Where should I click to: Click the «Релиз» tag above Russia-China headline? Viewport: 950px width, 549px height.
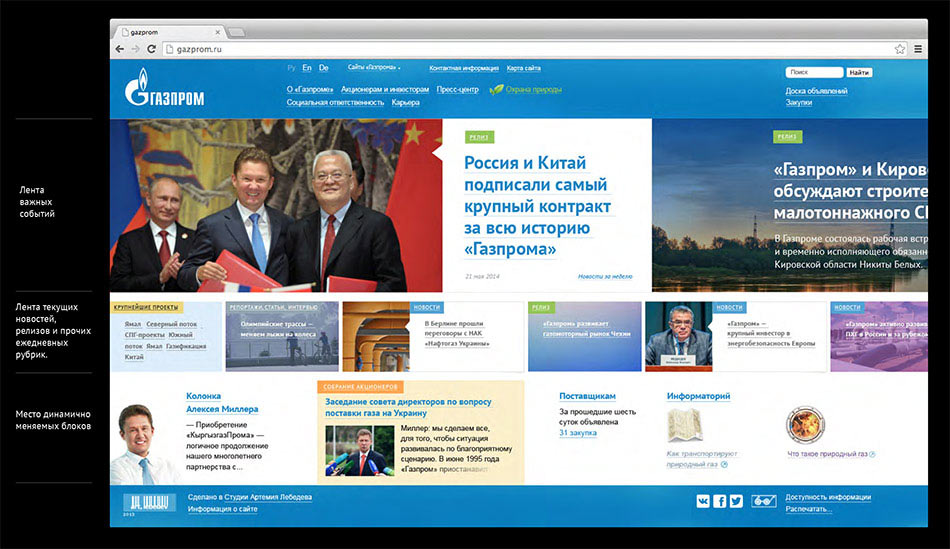click(479, 137)
